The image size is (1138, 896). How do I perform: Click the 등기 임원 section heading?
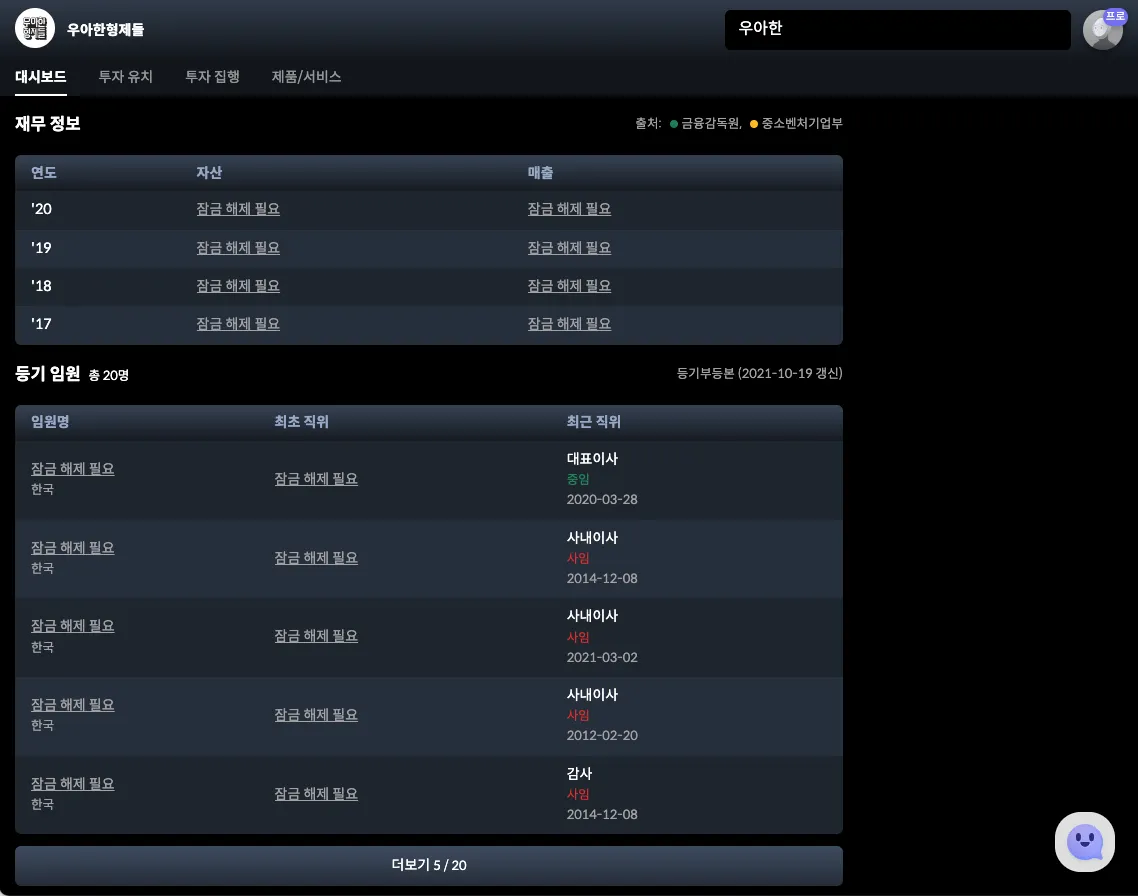pyautogui.click(x=48, y=374)
